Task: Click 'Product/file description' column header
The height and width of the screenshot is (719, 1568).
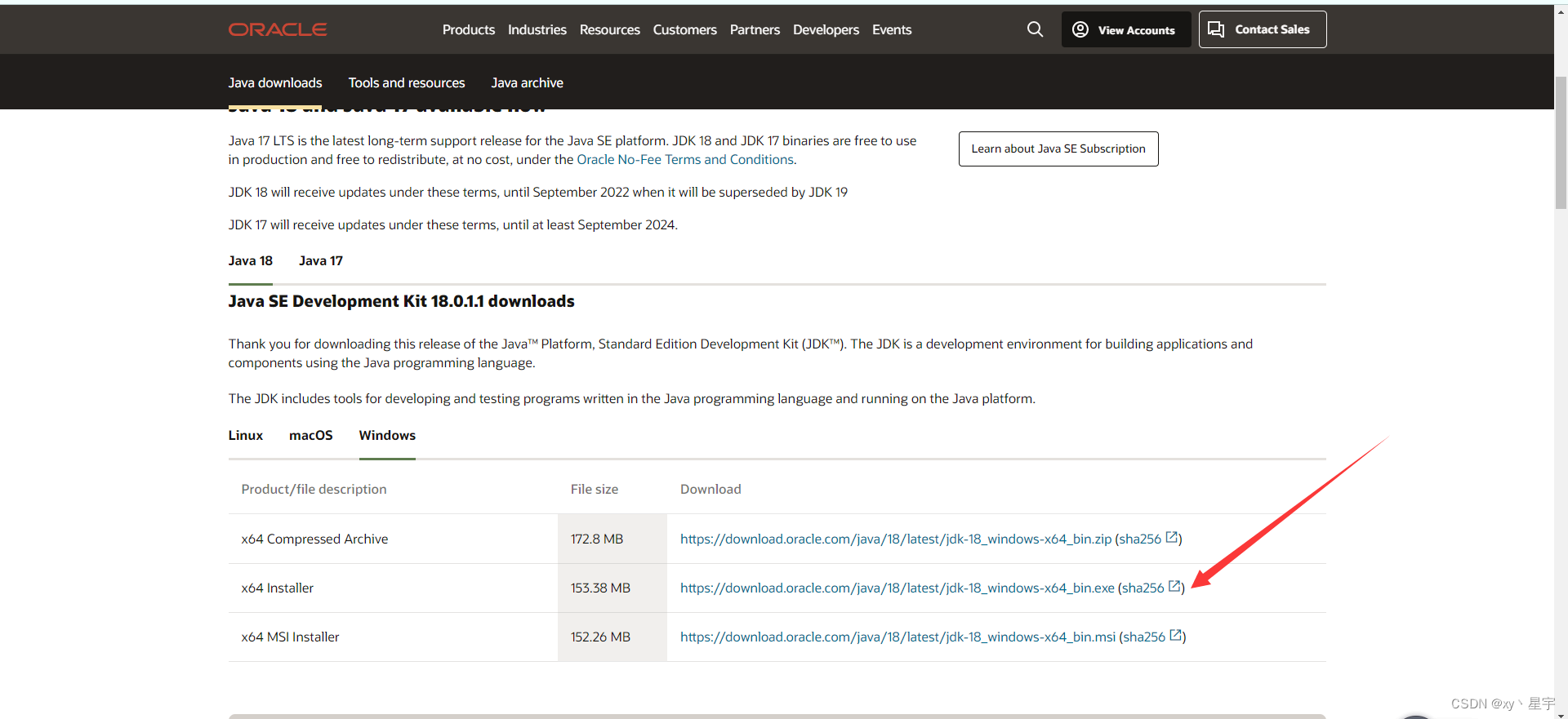Action: tap(314, 489)
